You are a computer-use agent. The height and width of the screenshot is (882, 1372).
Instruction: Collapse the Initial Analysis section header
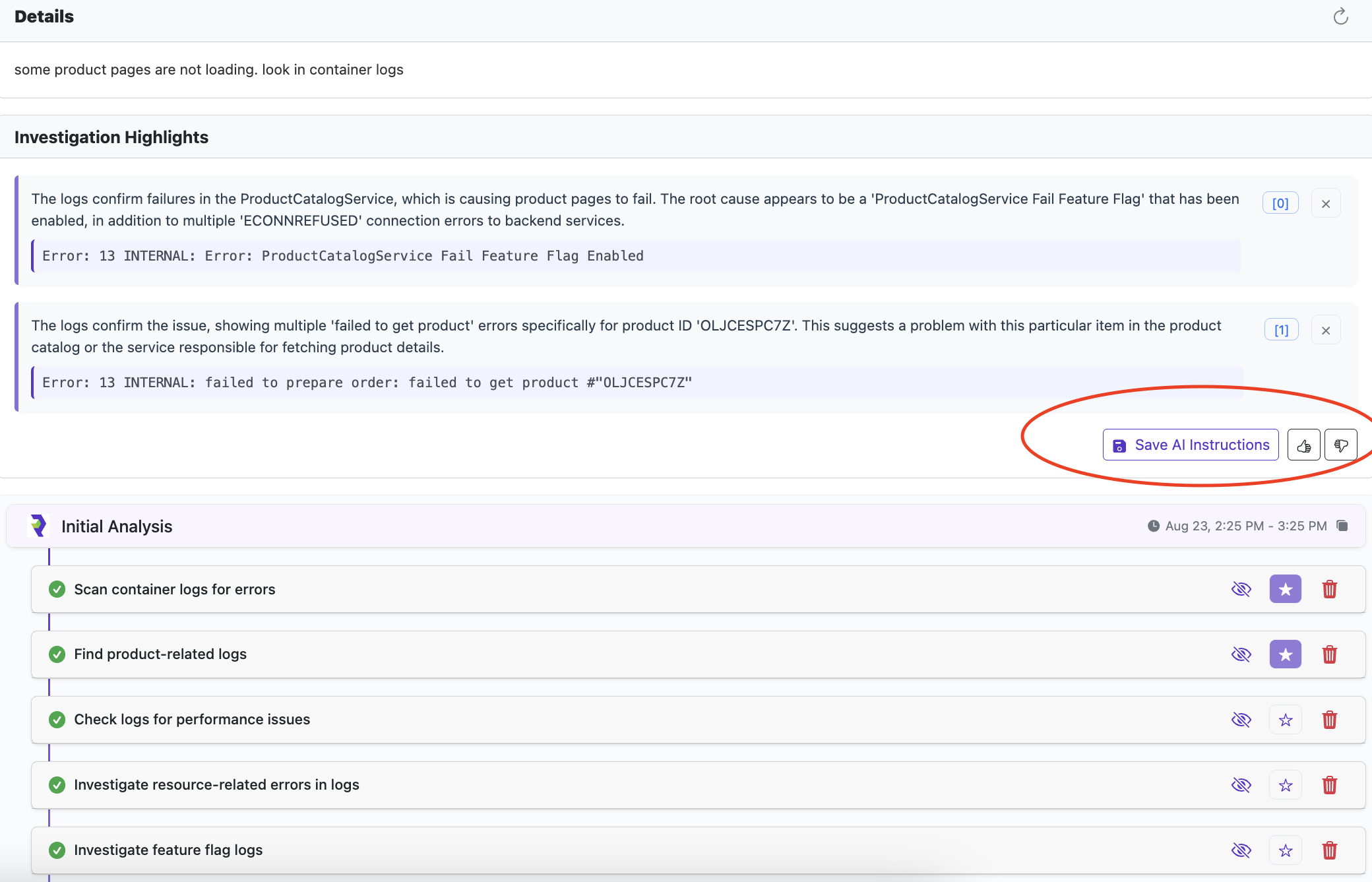click(117, 526)
